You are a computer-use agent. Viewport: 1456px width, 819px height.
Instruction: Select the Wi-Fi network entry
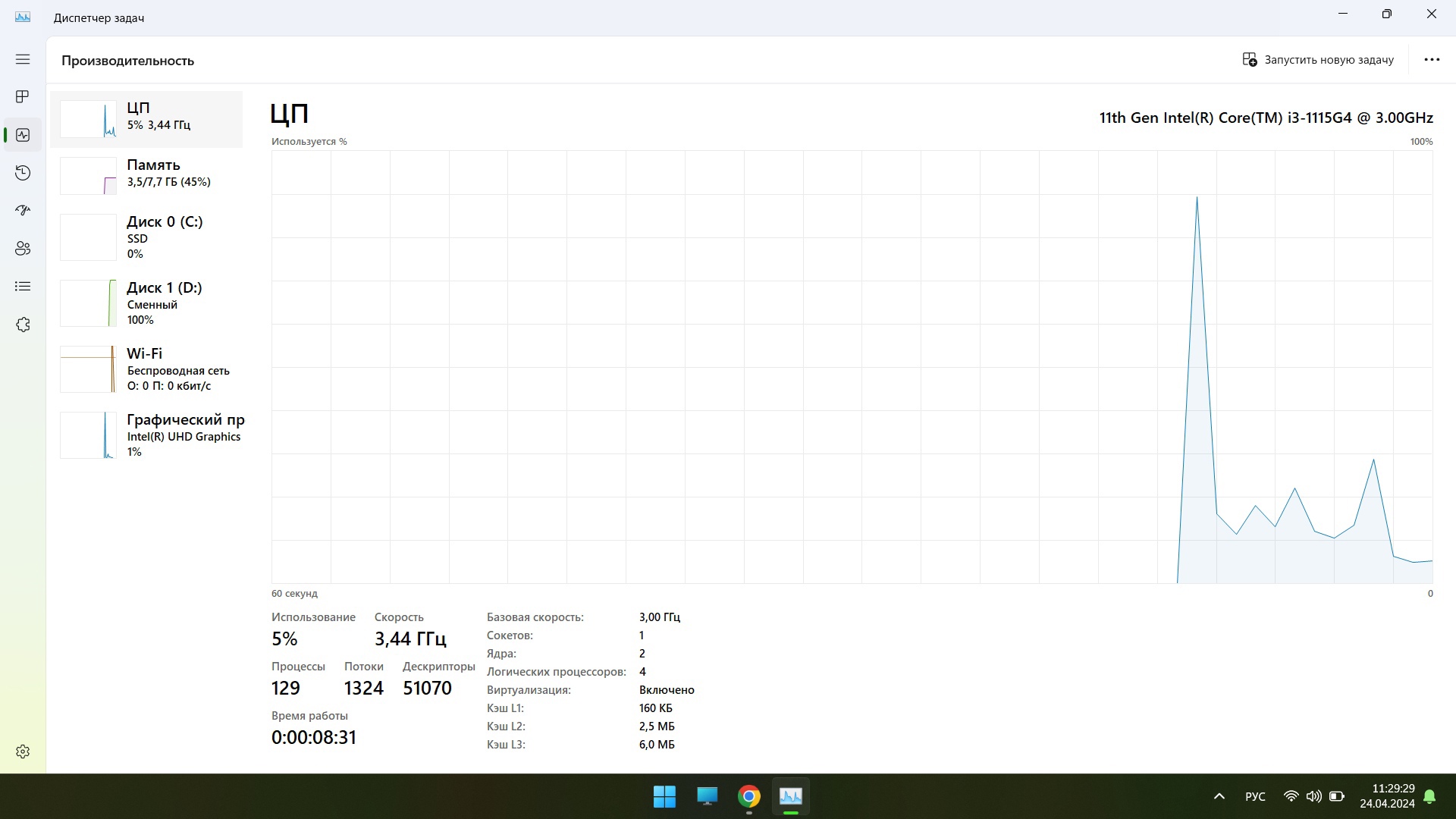click(x=146, y=369)
